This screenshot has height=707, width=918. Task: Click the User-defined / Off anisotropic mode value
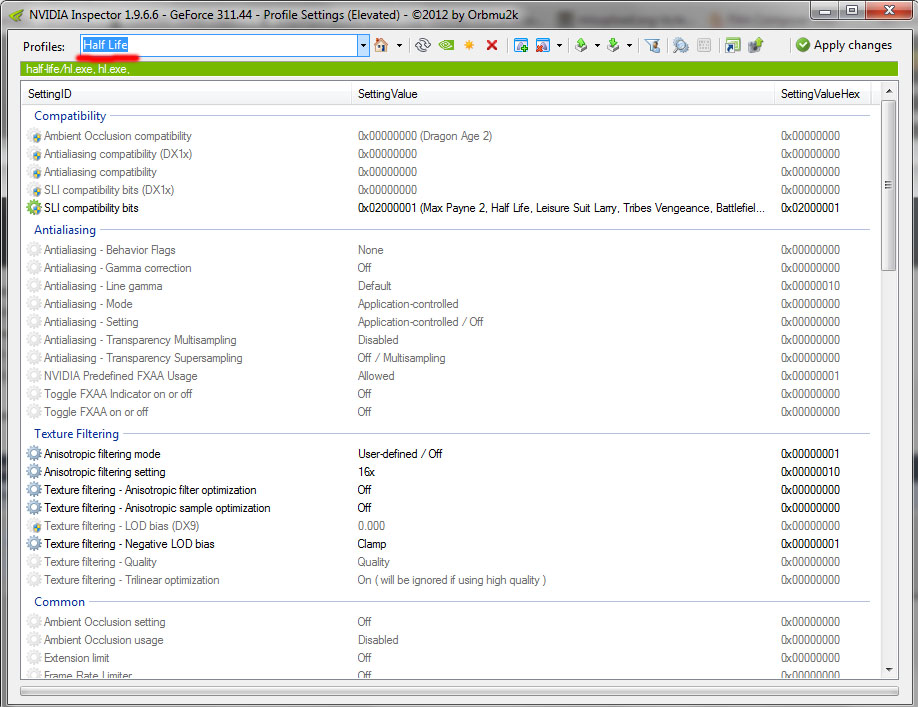pos(400,454)
